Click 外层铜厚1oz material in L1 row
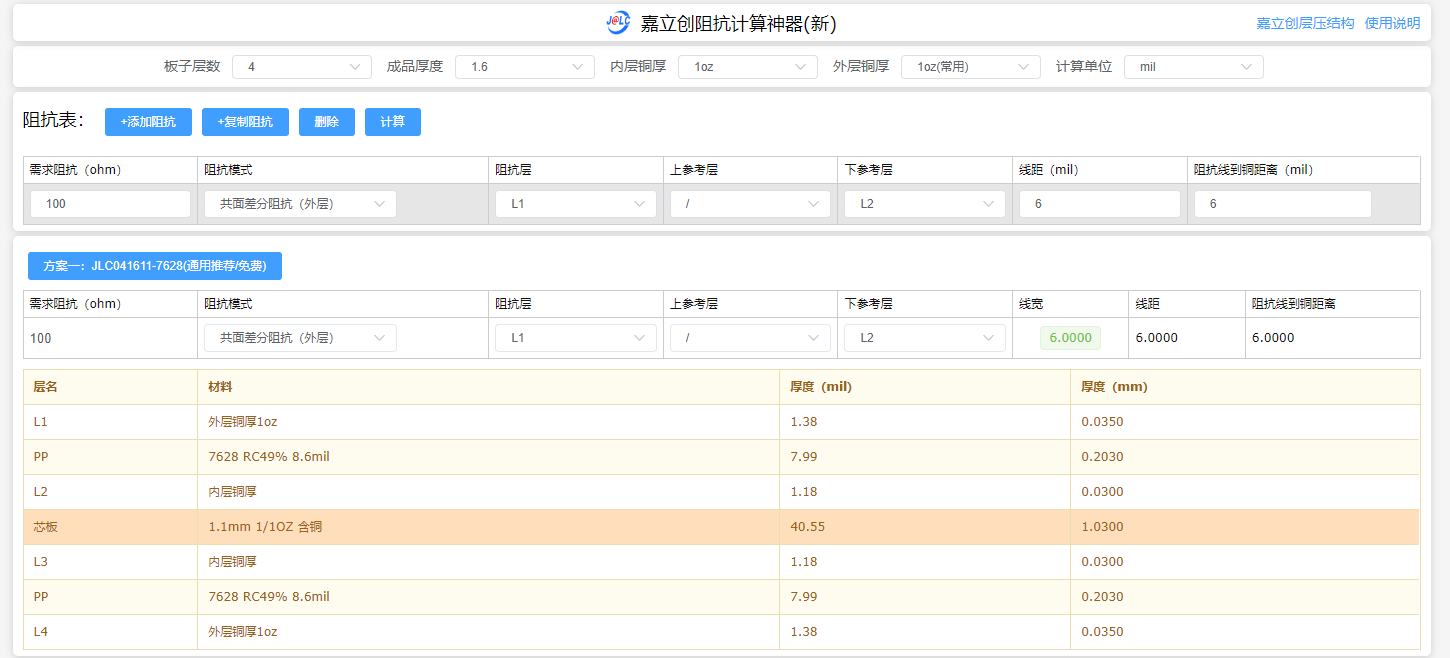Viewport: 1450px width, 658px height. point(243,422)
